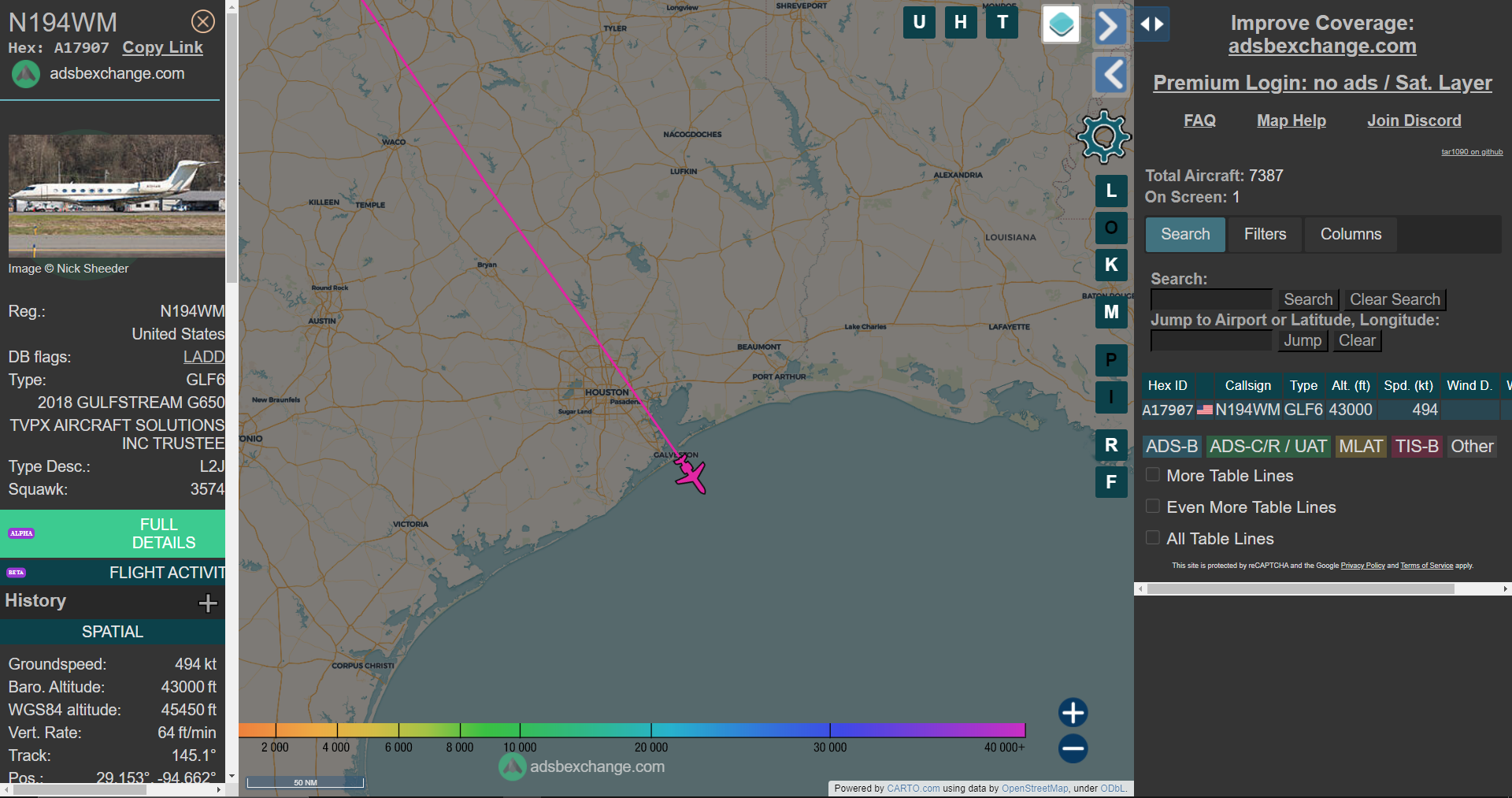Click the left panel vertical scrollbar
The image size is (1512, 798).
[232, 150]
